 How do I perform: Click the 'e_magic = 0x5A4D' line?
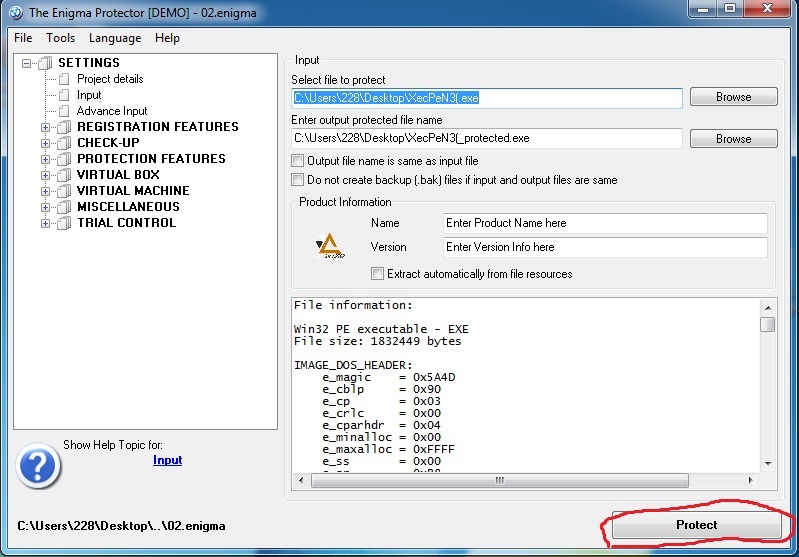pos(389,378)
